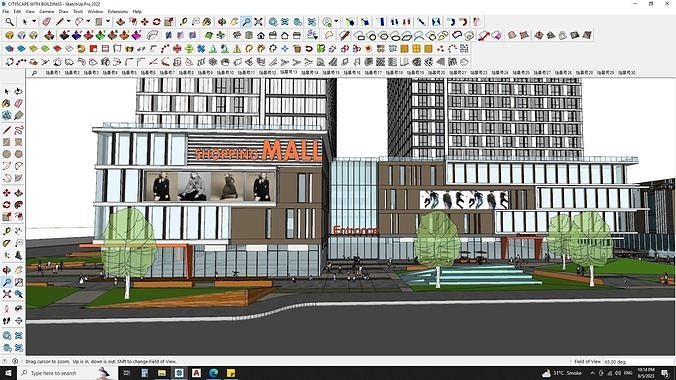Select the arrow Select tool in top toolbar
The width and height of the screenshot is (676, 380).
[25, 22]
